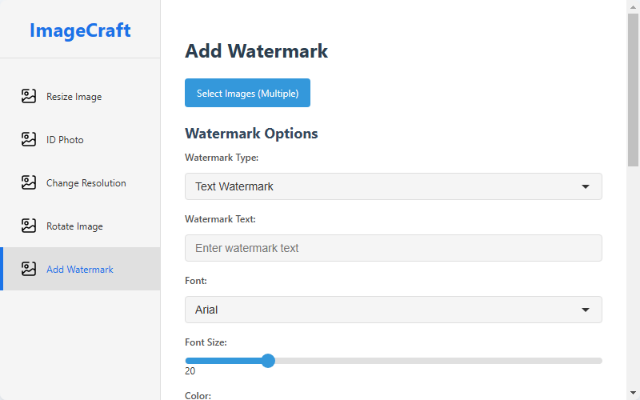Screen dimensions: 640x400
Task: Click the arrow of the Text Watermark dropdown
Action: (586, 187)
